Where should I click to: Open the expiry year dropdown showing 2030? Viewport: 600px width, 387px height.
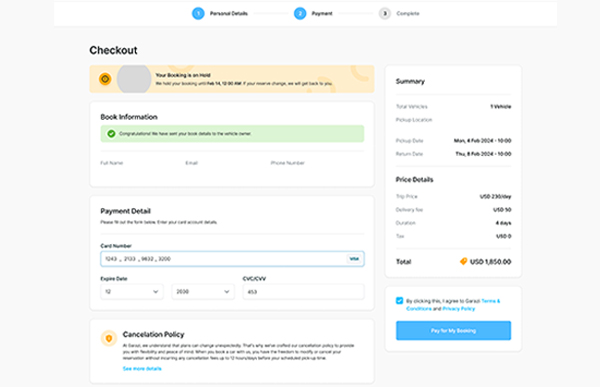203,292
